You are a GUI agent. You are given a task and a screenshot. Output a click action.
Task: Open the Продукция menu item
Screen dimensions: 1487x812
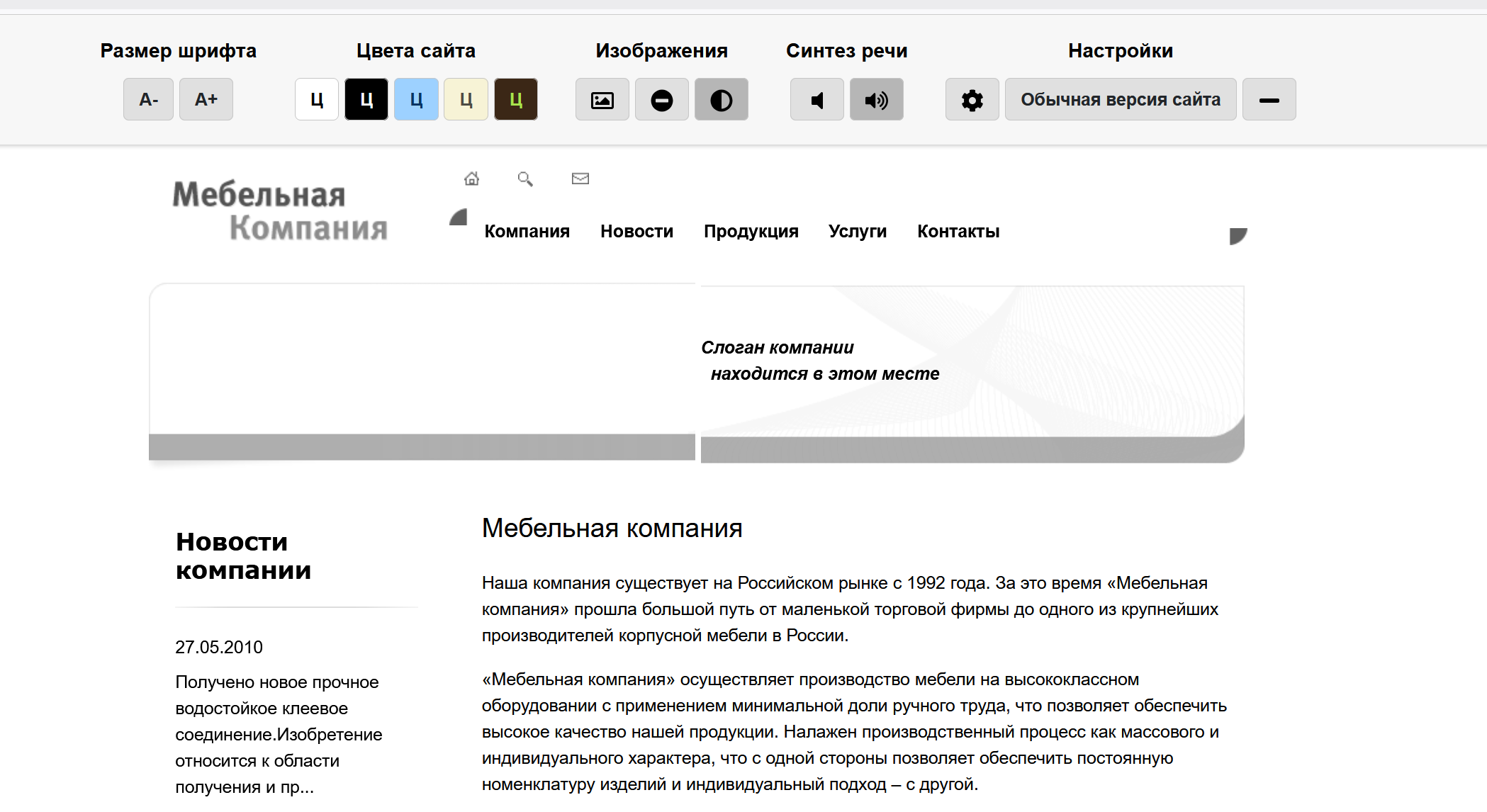click(x=751, y=232)
